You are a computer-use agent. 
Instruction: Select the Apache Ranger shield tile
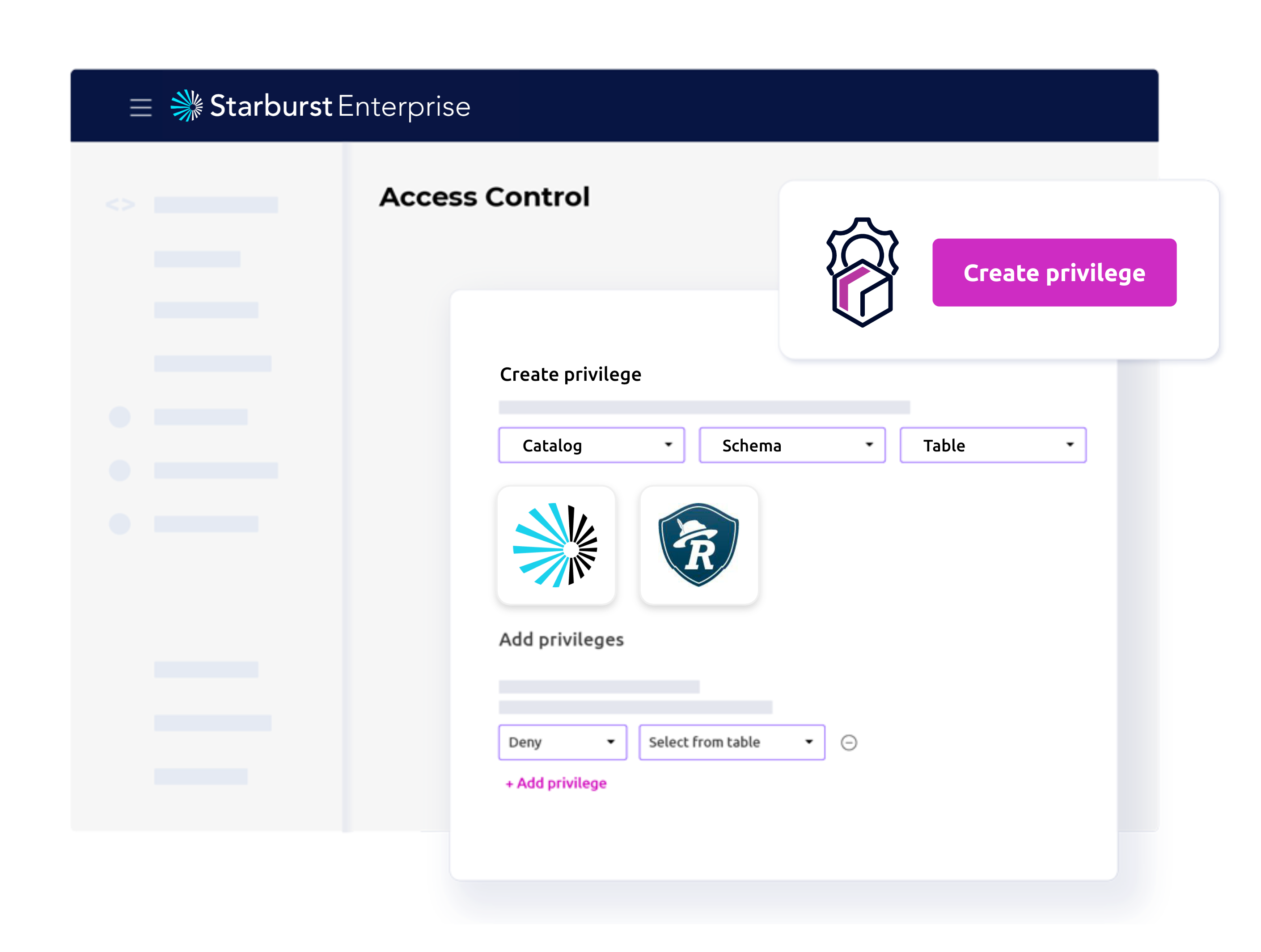[x=698, y=545]
